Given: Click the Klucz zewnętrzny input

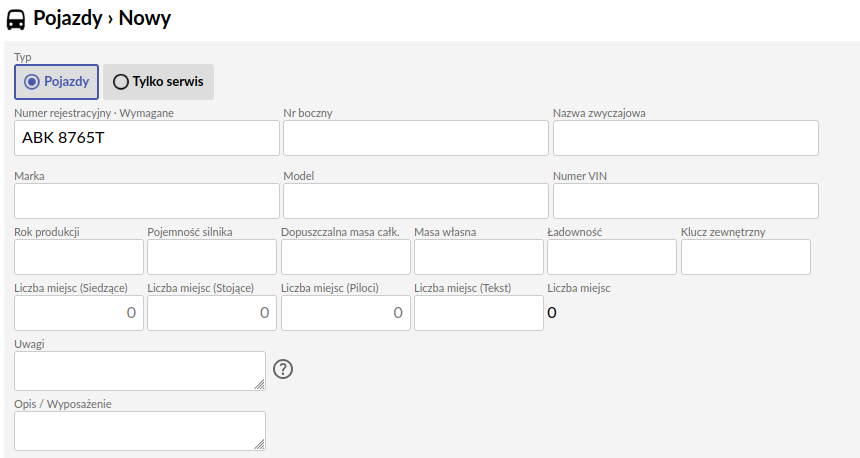Looking at the screenshot, I should [746, 257].
